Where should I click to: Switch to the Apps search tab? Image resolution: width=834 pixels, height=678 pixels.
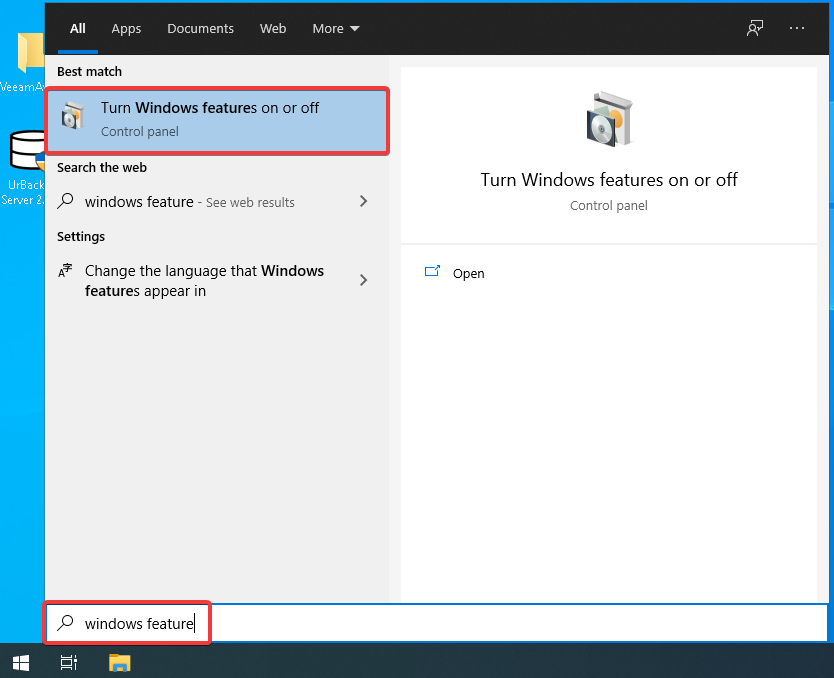[126, 28]
